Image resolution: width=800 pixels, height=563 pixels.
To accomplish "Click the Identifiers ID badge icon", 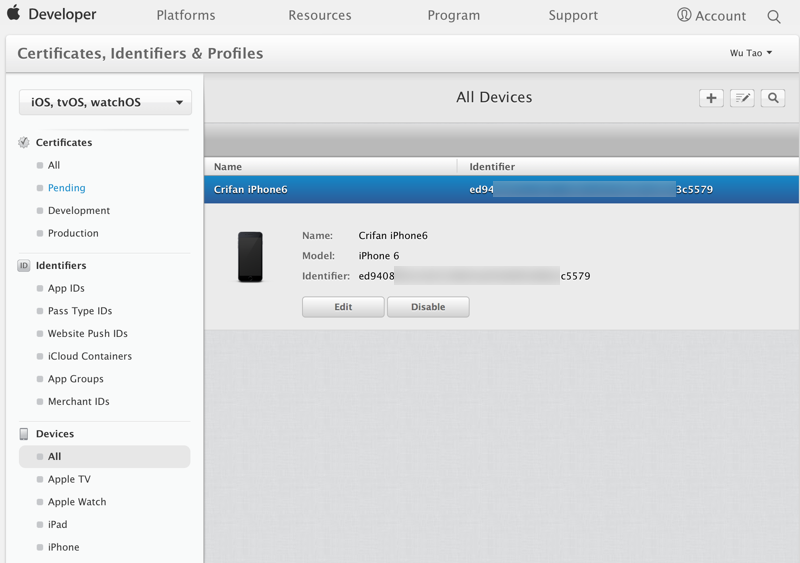I will point(23,265).
